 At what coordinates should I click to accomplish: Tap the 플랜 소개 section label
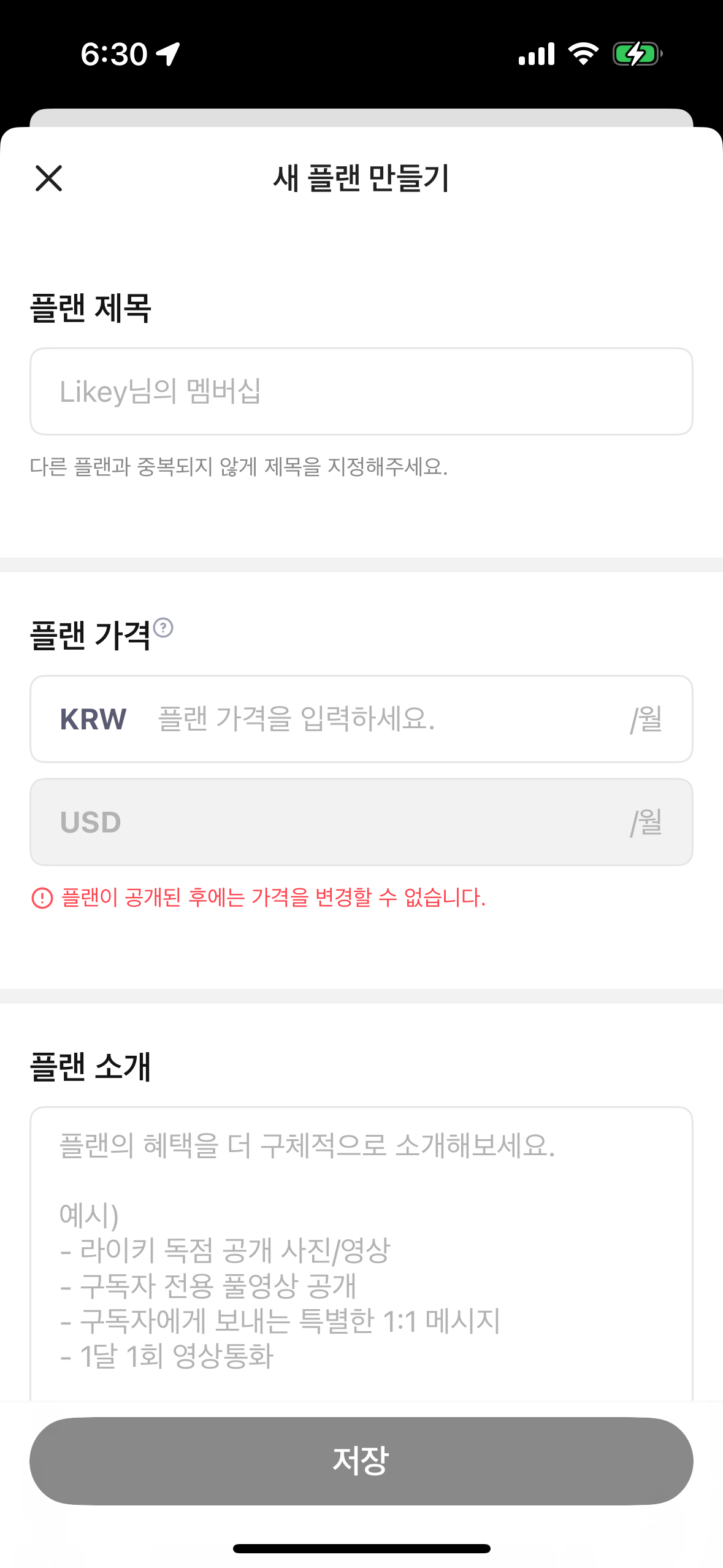[91, 1066]
